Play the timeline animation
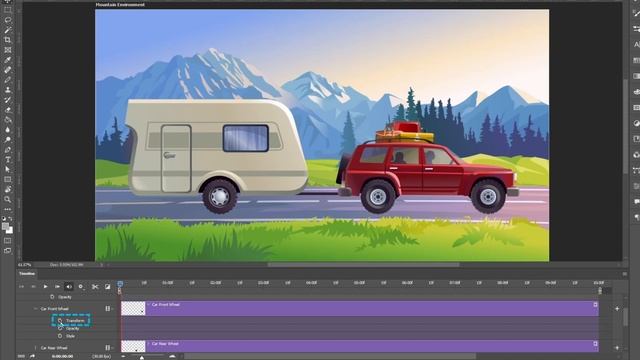The image size is (640, 360). click(x=45, y=287)
